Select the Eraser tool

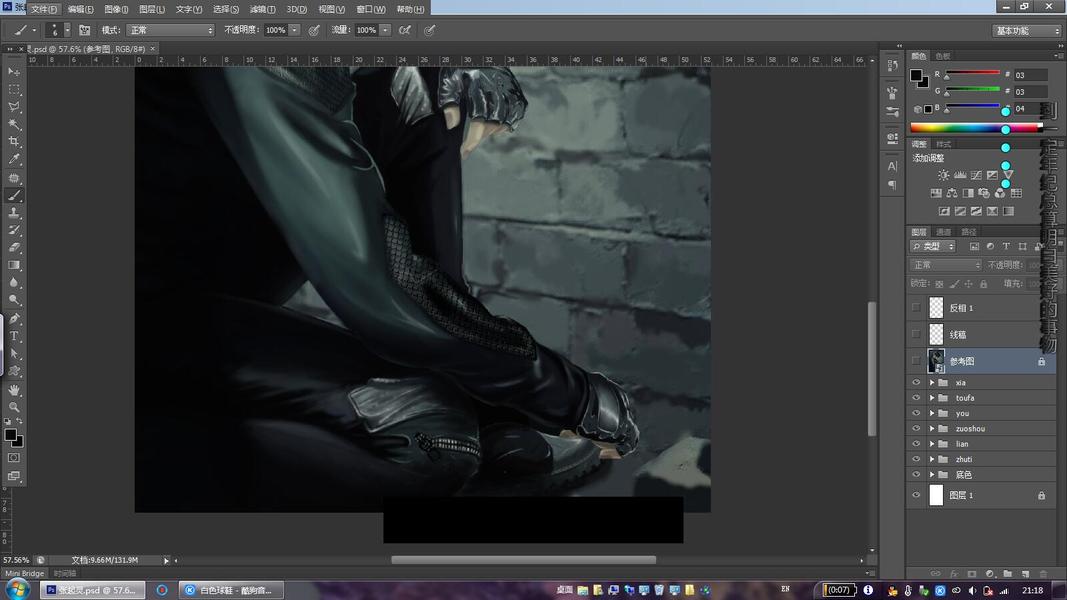(x=14, y=248)
